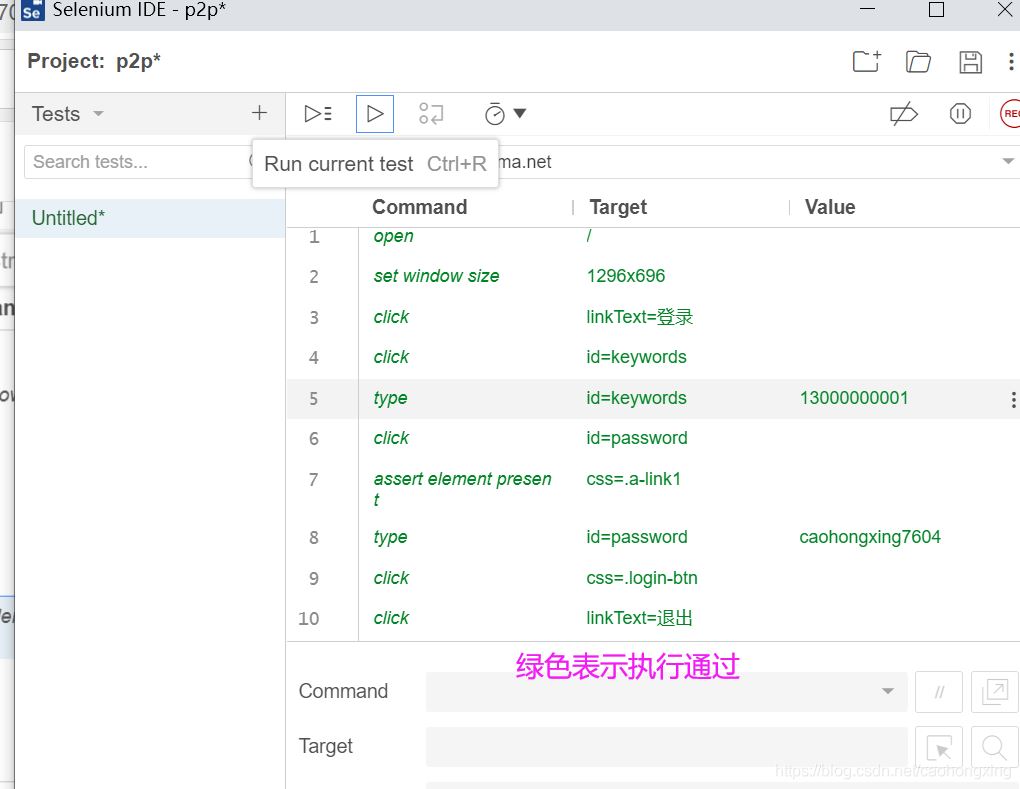Click Run all tests icon

318,114
